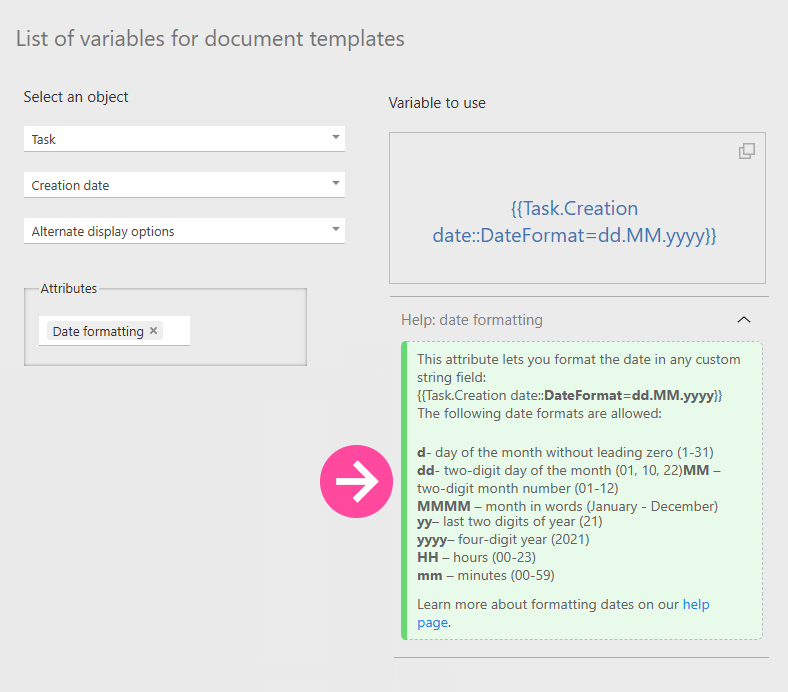Viewport: 788px width, 692px height.
Task: Click the empty Attributes field beside the tag
Action: tap(176, 331)
